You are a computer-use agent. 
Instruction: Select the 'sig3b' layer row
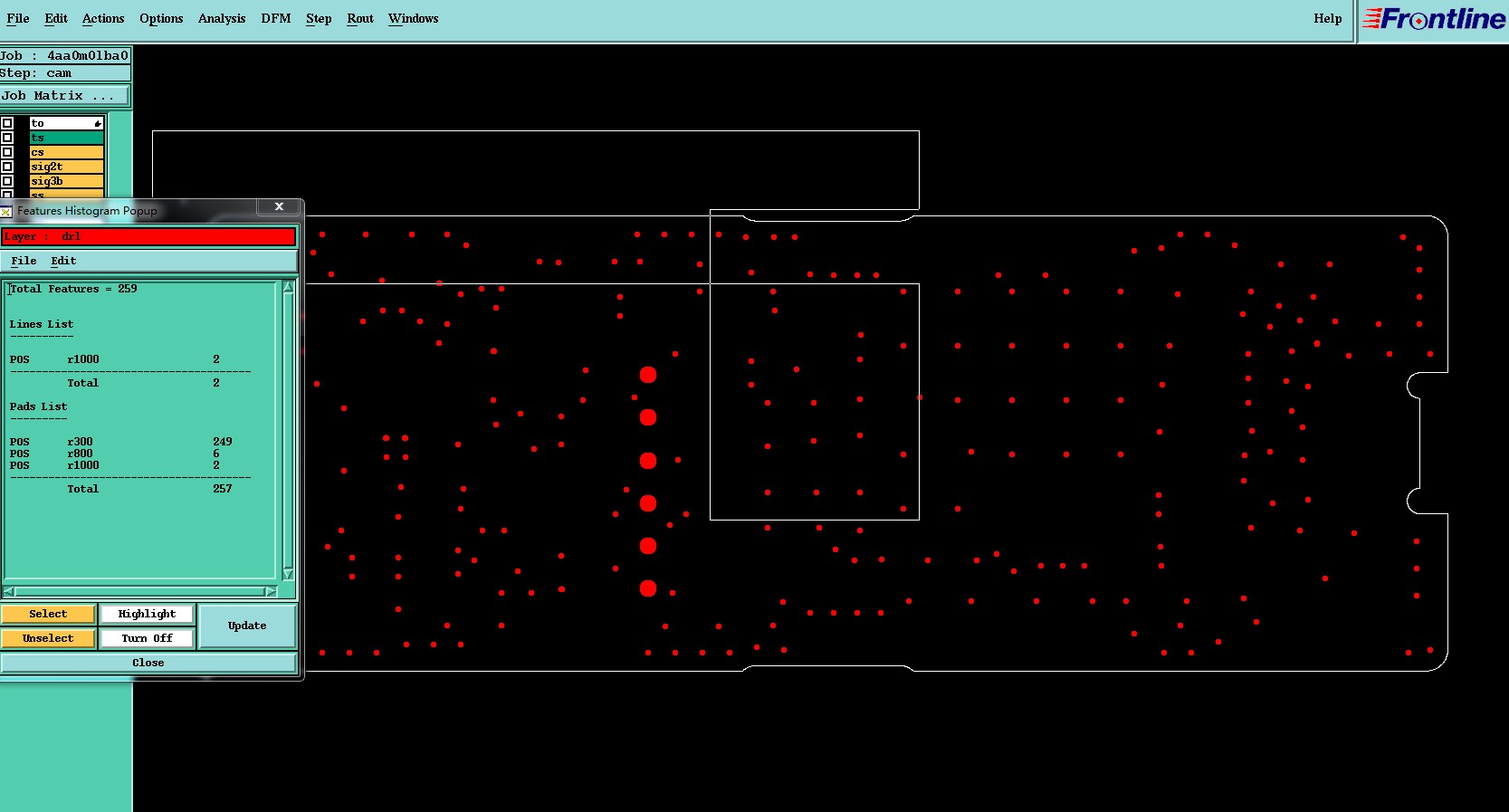pos(67,181)
